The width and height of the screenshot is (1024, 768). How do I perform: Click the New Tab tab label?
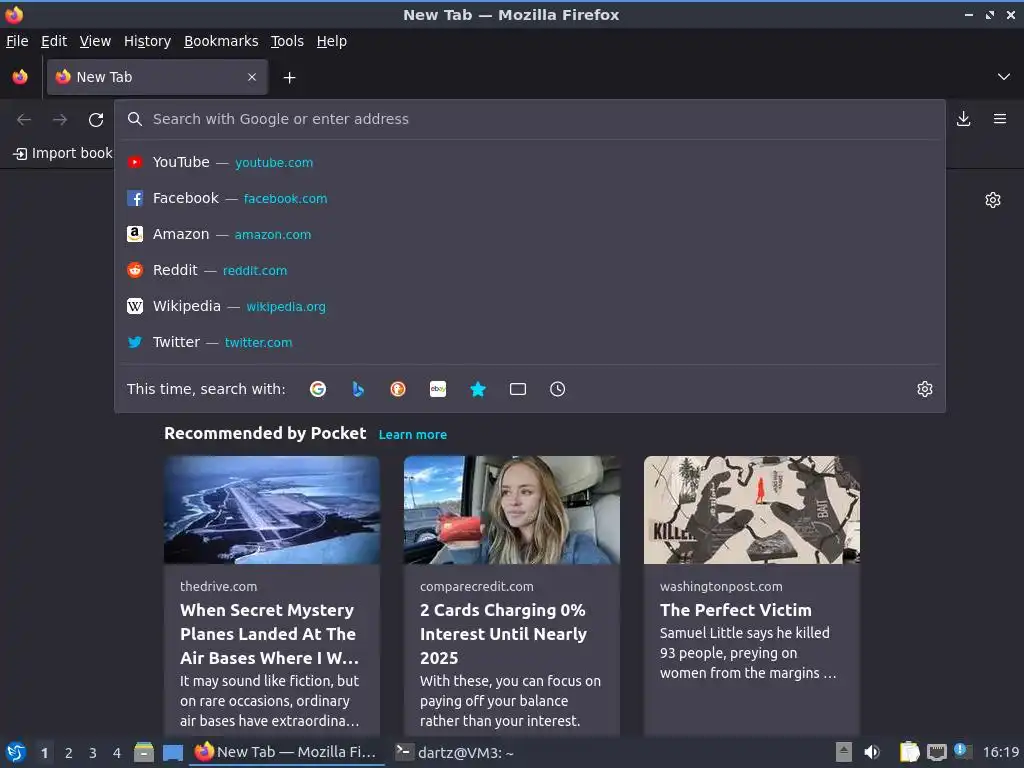[104, 77]
